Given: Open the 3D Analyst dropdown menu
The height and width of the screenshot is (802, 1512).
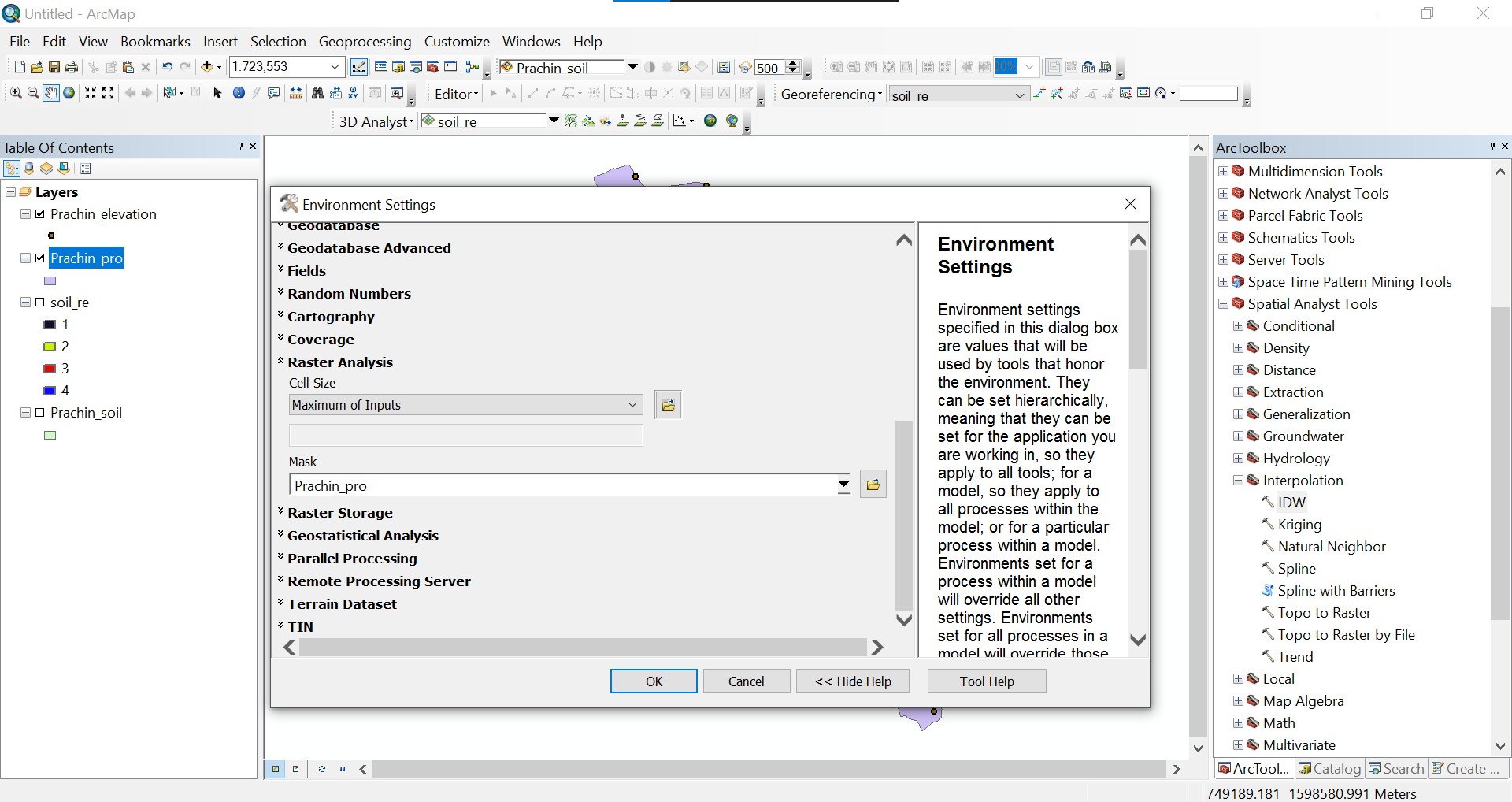Looking at the screenshot, I should pos(376,121).
